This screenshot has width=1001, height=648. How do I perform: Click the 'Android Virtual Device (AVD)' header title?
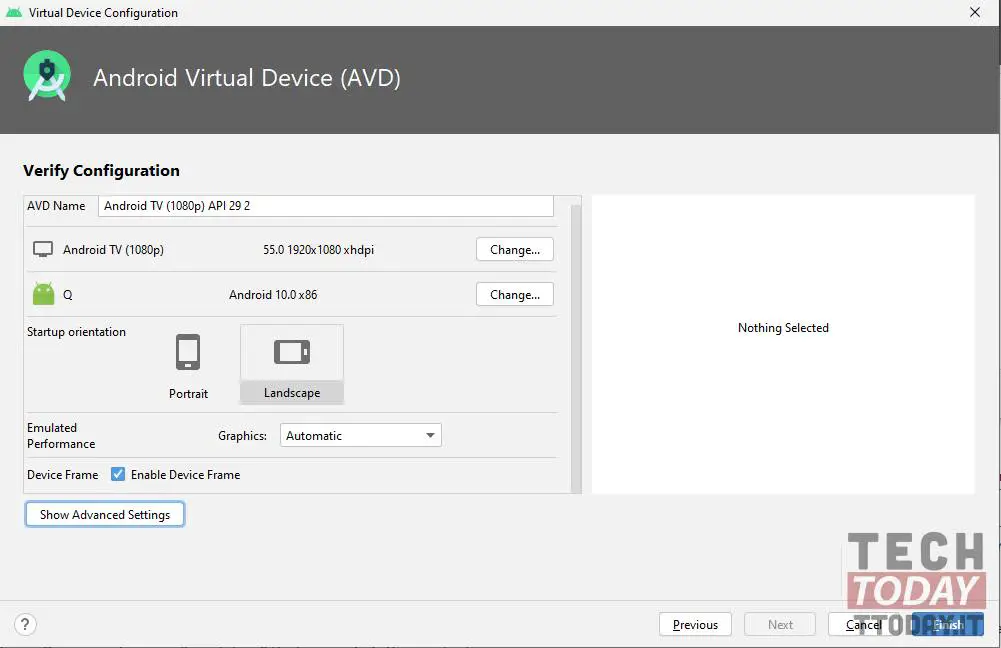click(x=247, y=78)
